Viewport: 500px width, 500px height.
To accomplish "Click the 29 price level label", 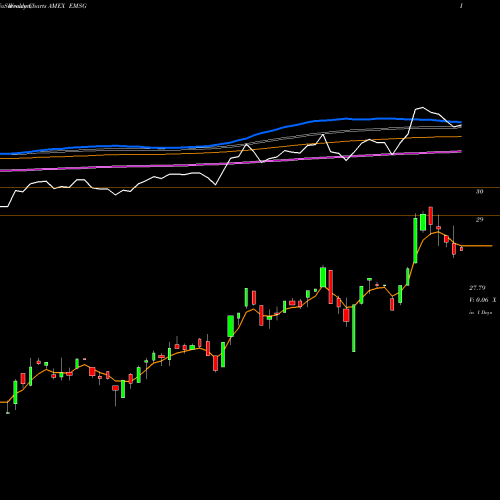I will click(479, 220).
